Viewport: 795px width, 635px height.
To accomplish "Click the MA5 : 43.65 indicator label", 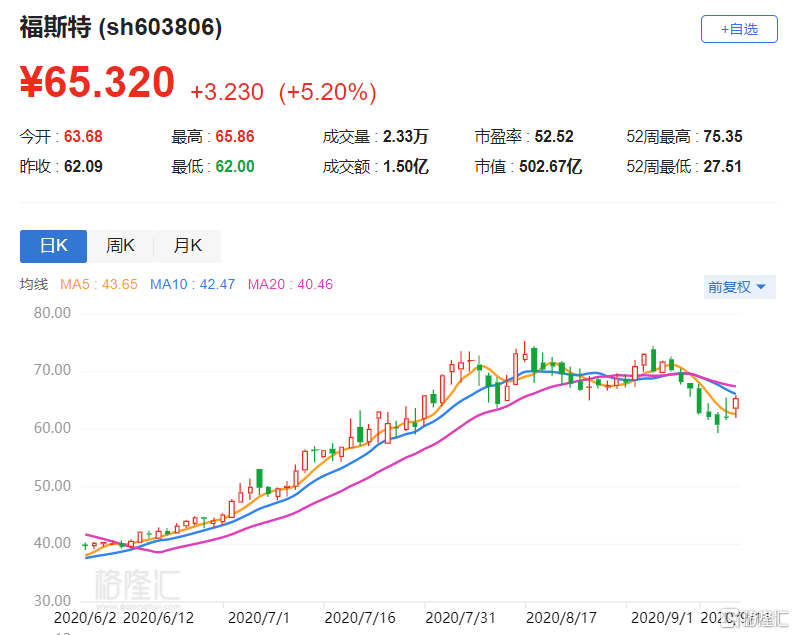I will [99, 284].
